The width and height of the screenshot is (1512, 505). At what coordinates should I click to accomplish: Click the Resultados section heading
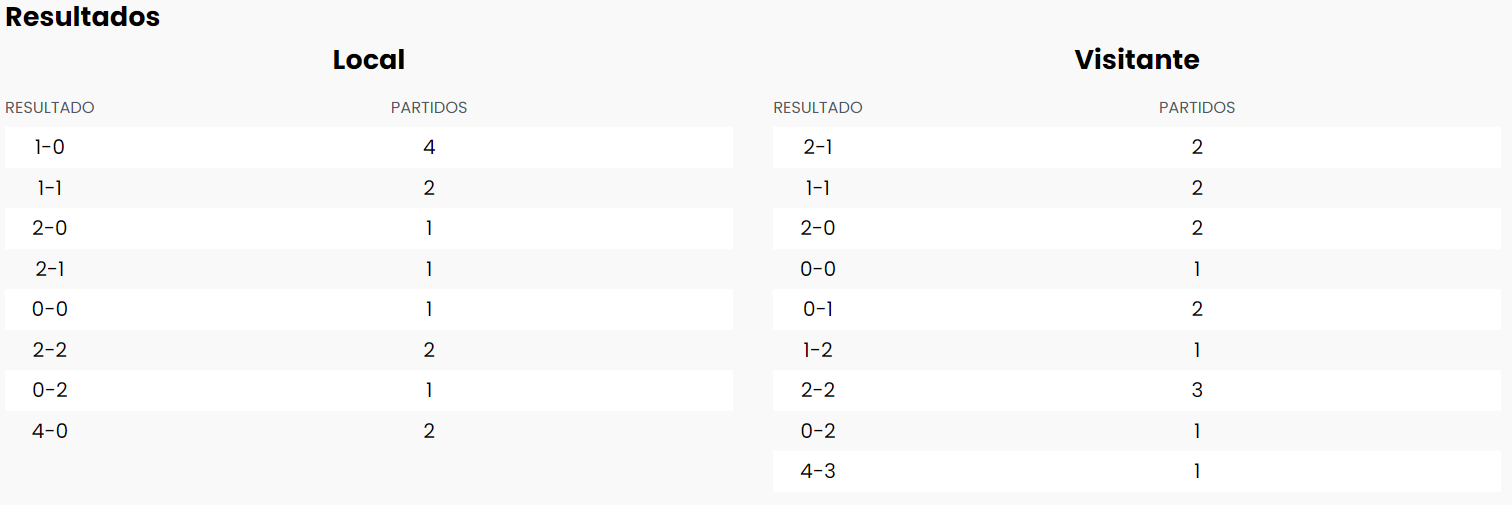[83, 17]
